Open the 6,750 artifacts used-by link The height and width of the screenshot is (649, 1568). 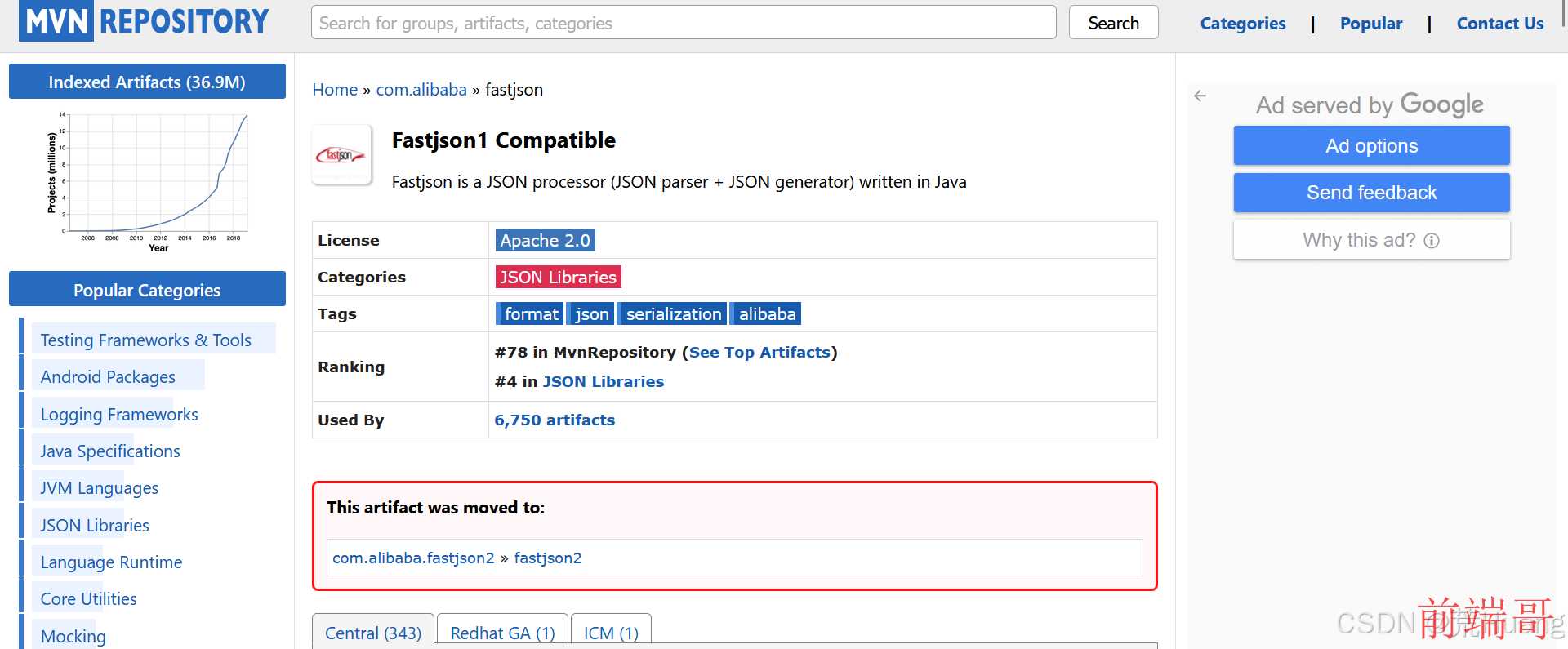(x=555, y=420)
